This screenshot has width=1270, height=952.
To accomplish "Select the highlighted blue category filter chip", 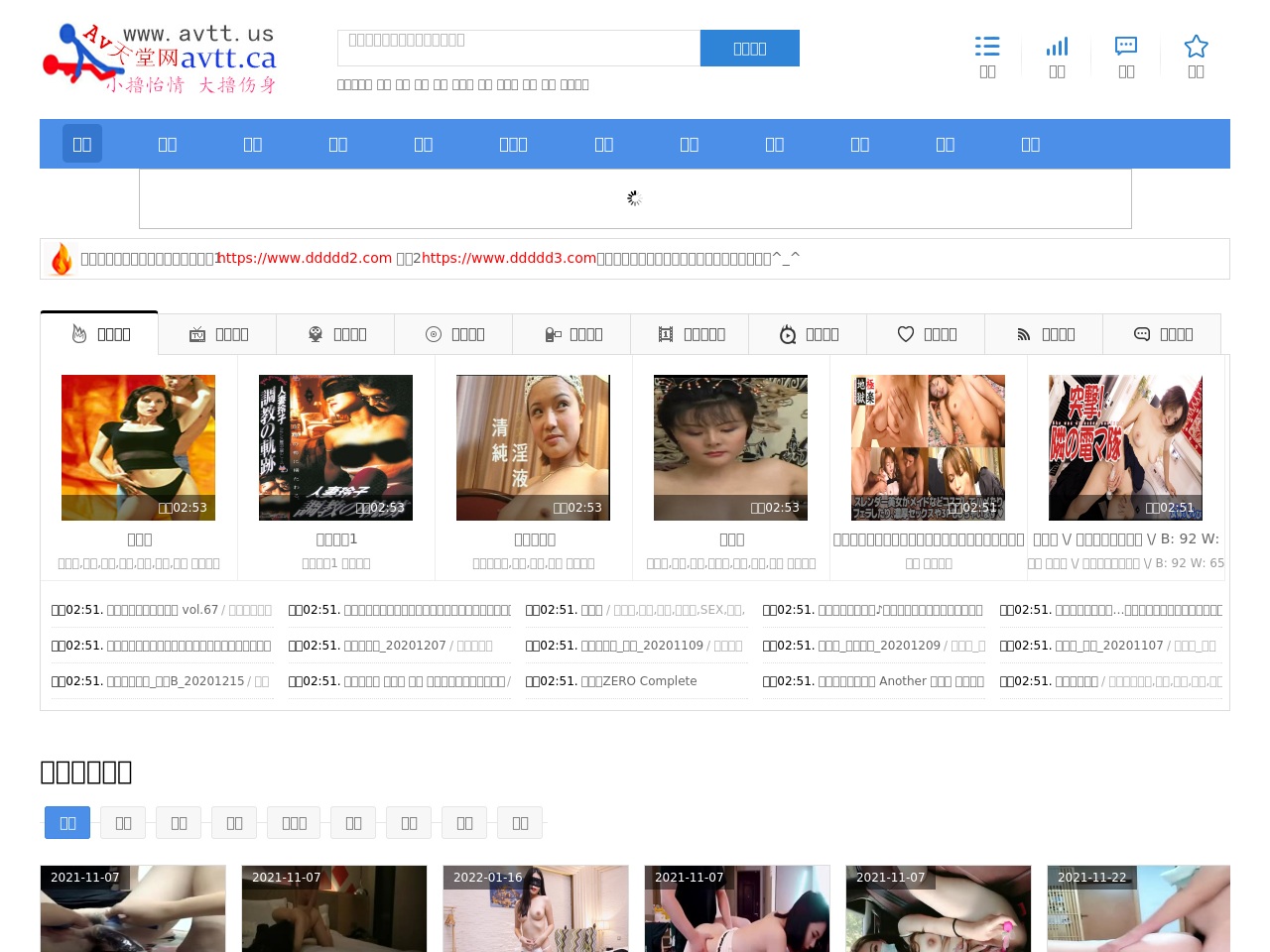I will pos(67,823).
